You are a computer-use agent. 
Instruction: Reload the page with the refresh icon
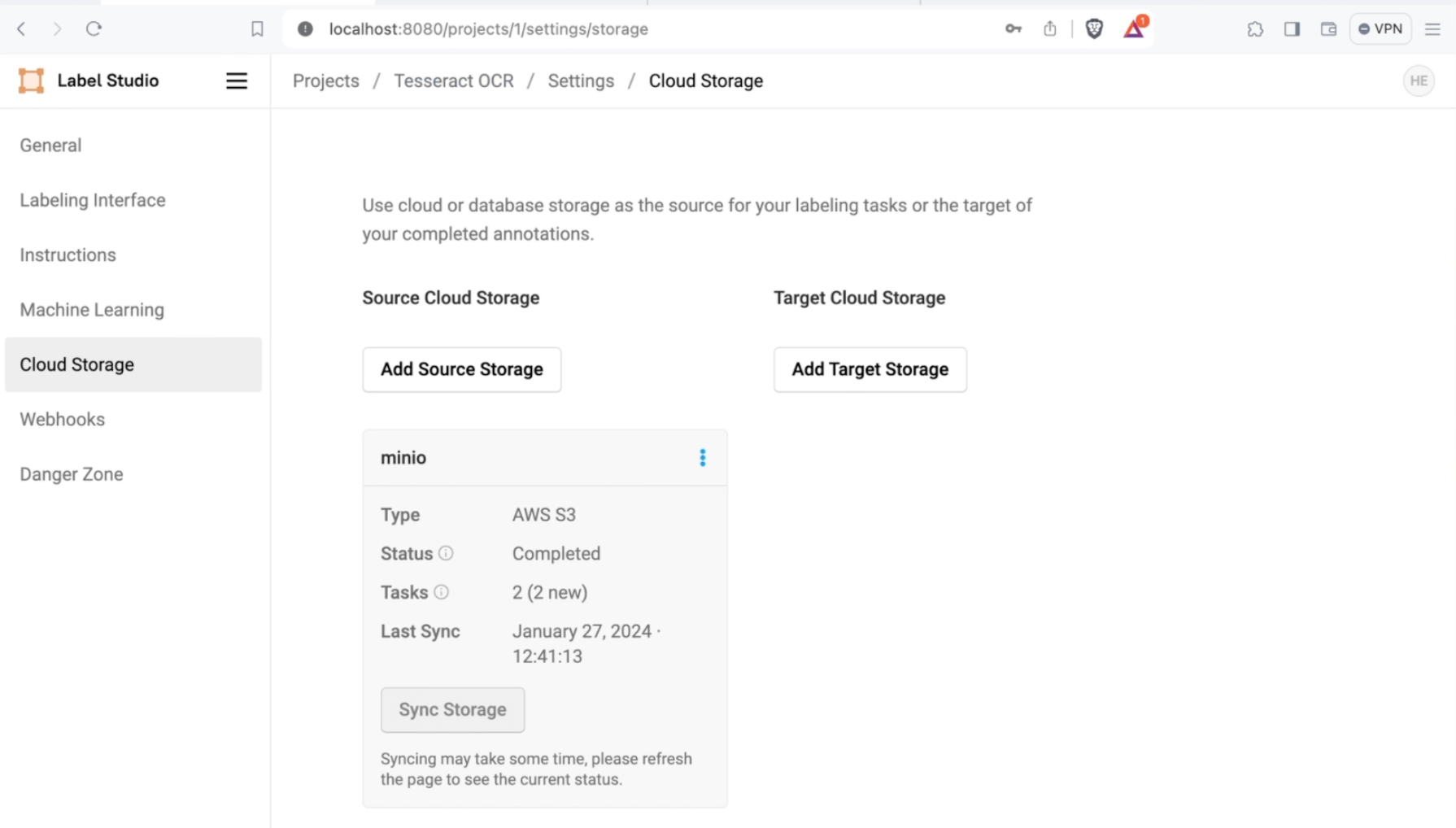tap(94, 29)
